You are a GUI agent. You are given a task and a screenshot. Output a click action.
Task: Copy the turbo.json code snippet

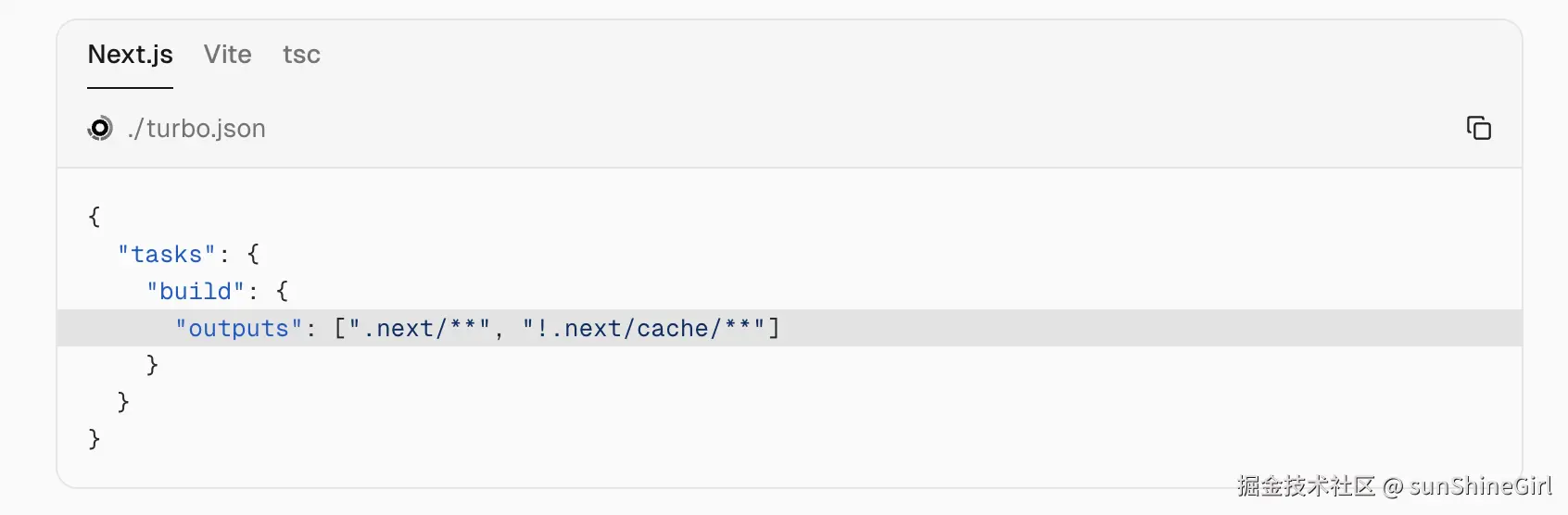[x=1478, y=128]
